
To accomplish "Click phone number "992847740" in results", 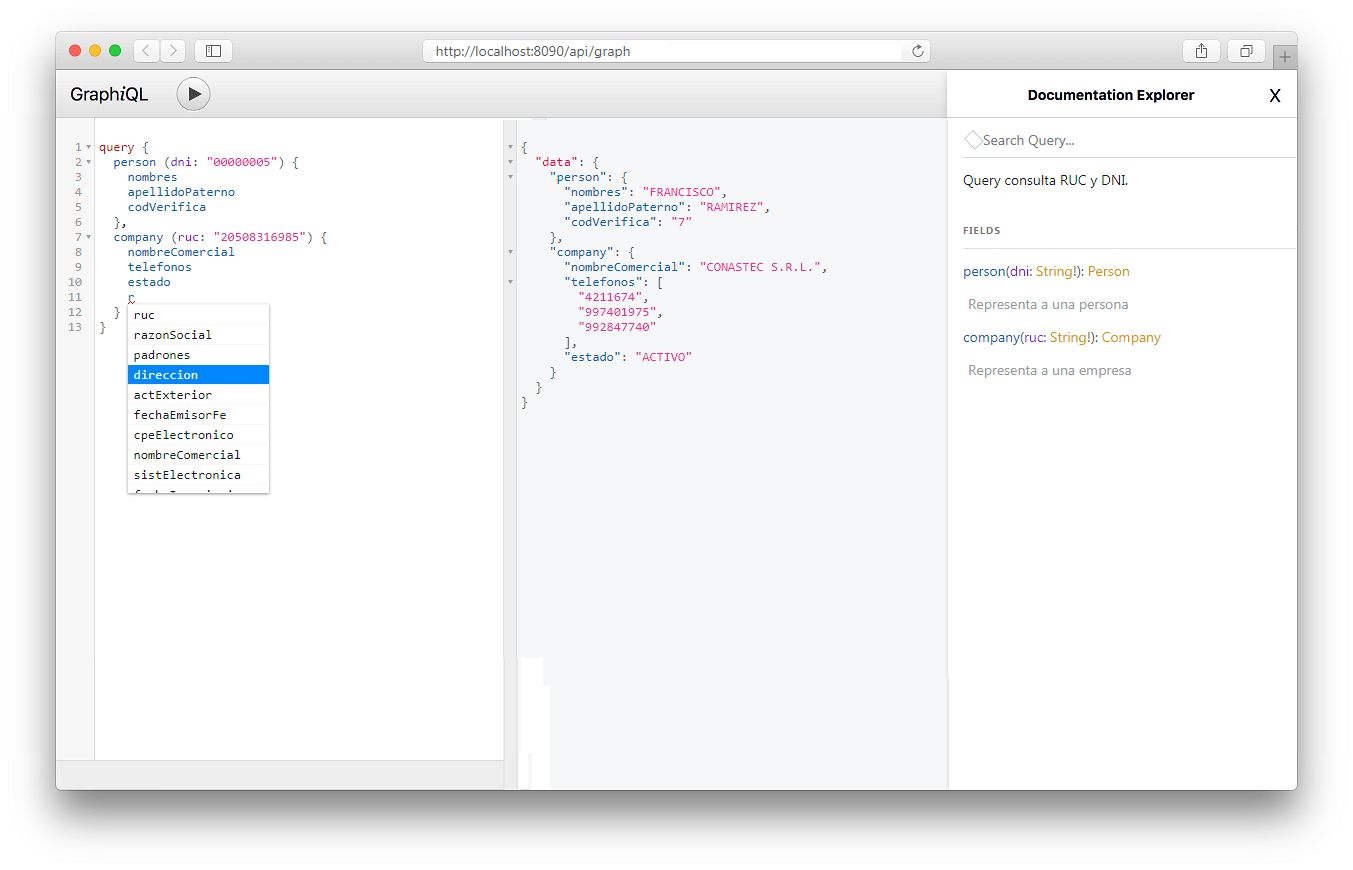I will pos(617,327).
